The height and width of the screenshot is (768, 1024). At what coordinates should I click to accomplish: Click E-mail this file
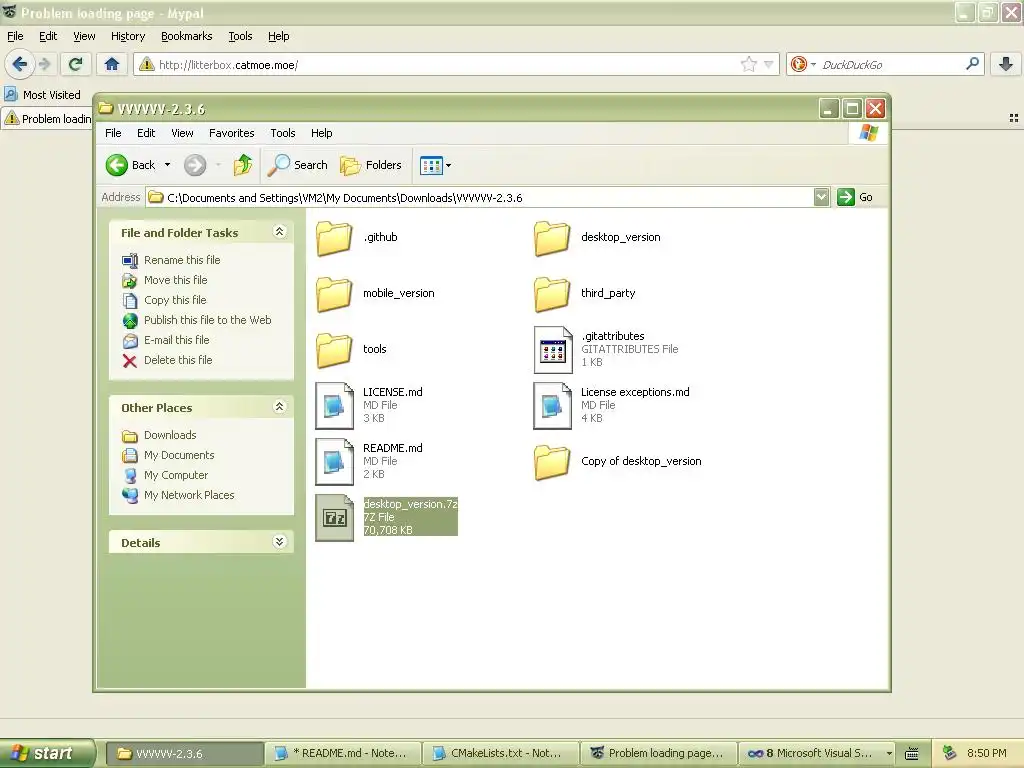(166, 340)
